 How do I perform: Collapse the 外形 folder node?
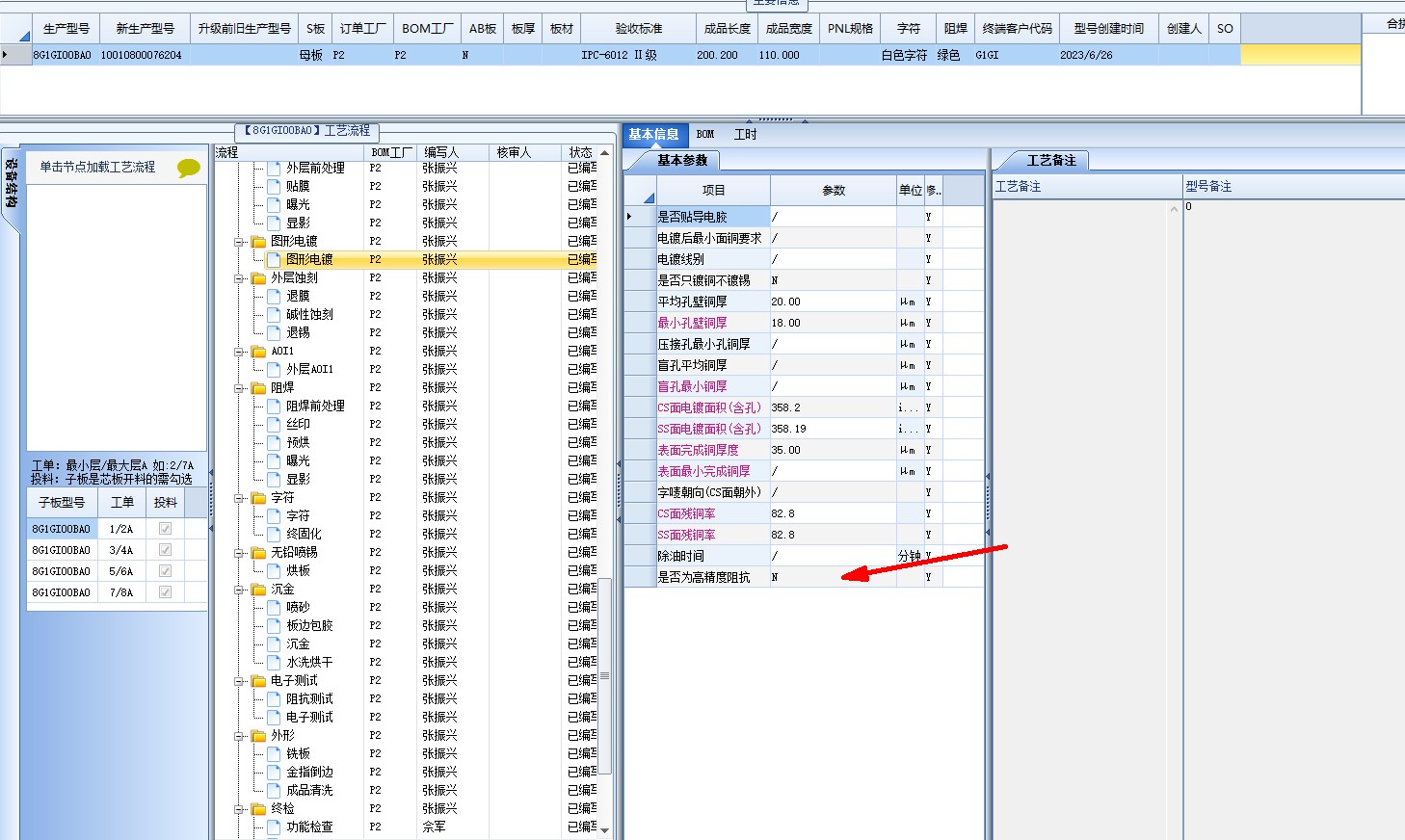point(240,736)
